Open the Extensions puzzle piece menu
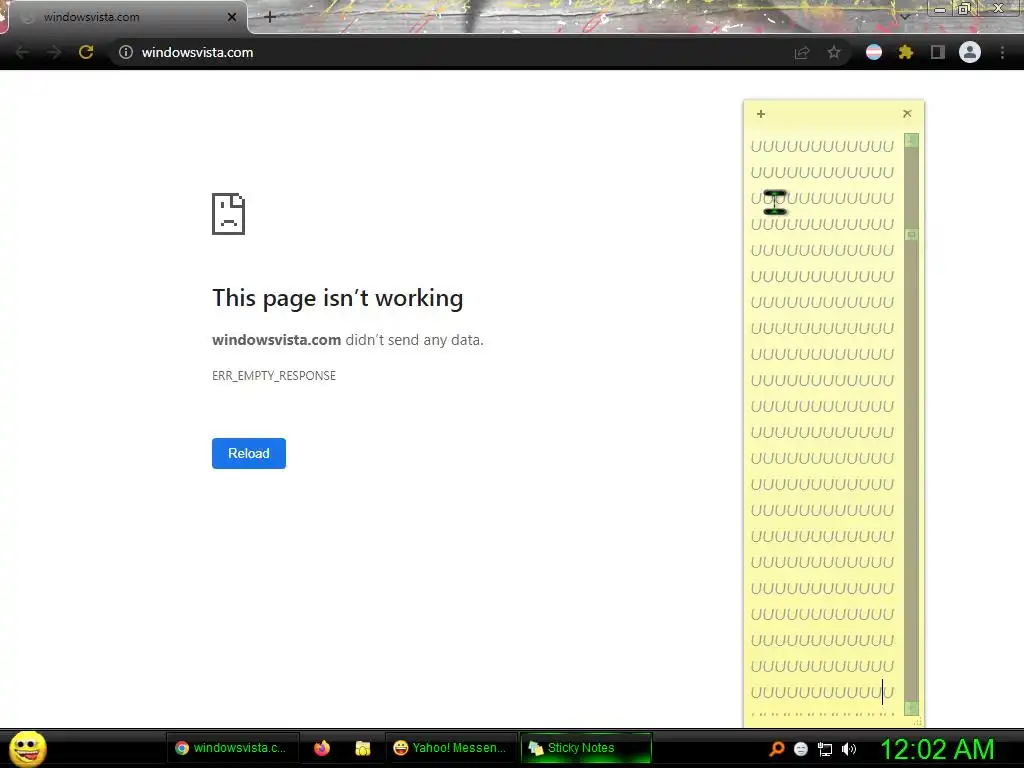This screenshot has height=768, width=1024. pyautogui.click(x=906, y=52)
